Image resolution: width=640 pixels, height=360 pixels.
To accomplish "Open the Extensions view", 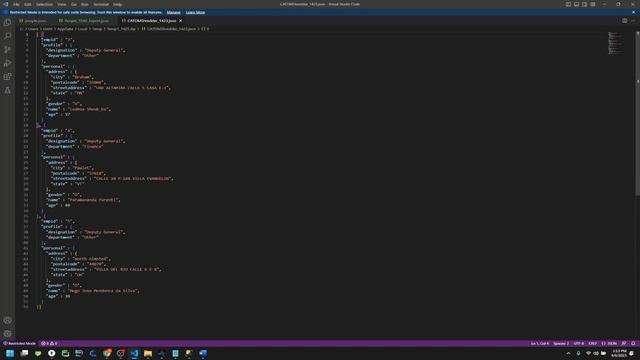I will pos(7,76).
